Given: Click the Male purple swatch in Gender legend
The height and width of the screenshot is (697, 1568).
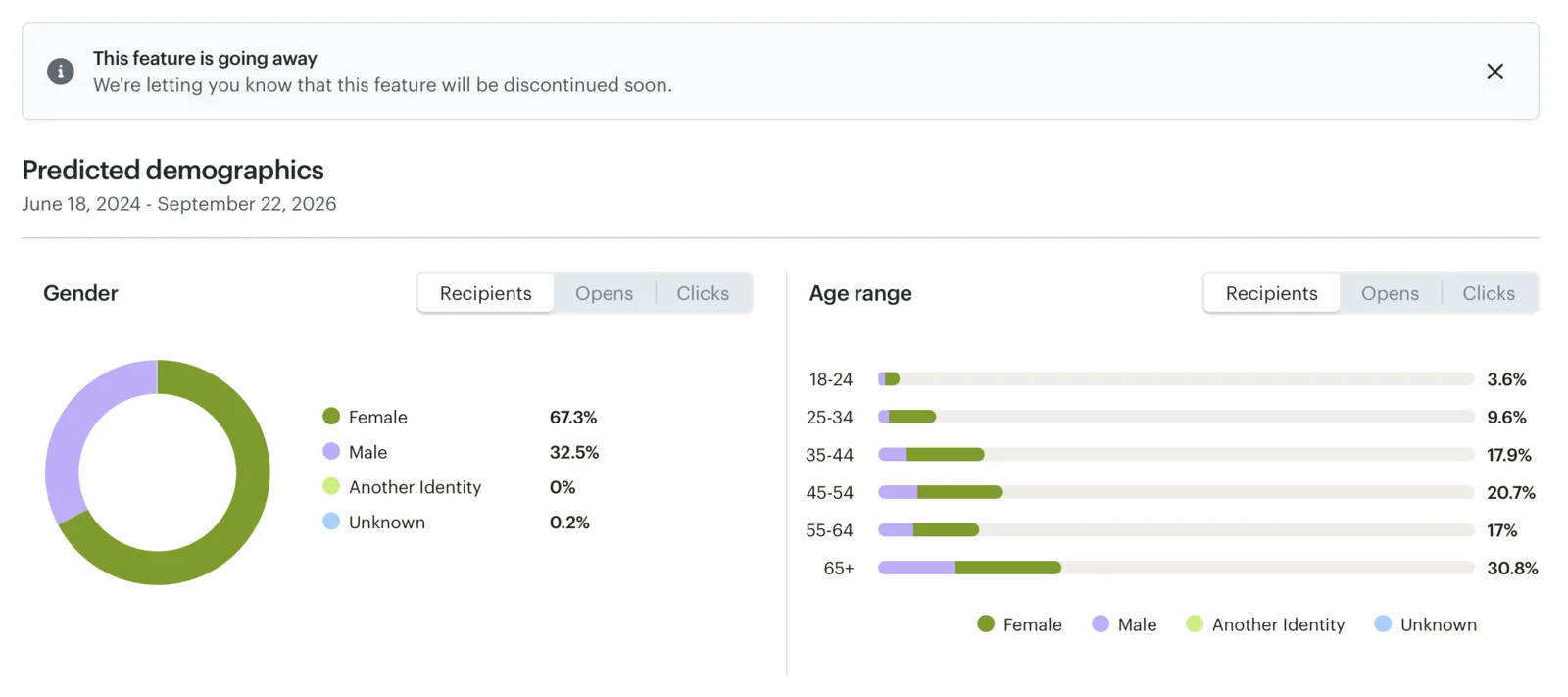Looking at the screenshot, I should [x=331, y=451].
